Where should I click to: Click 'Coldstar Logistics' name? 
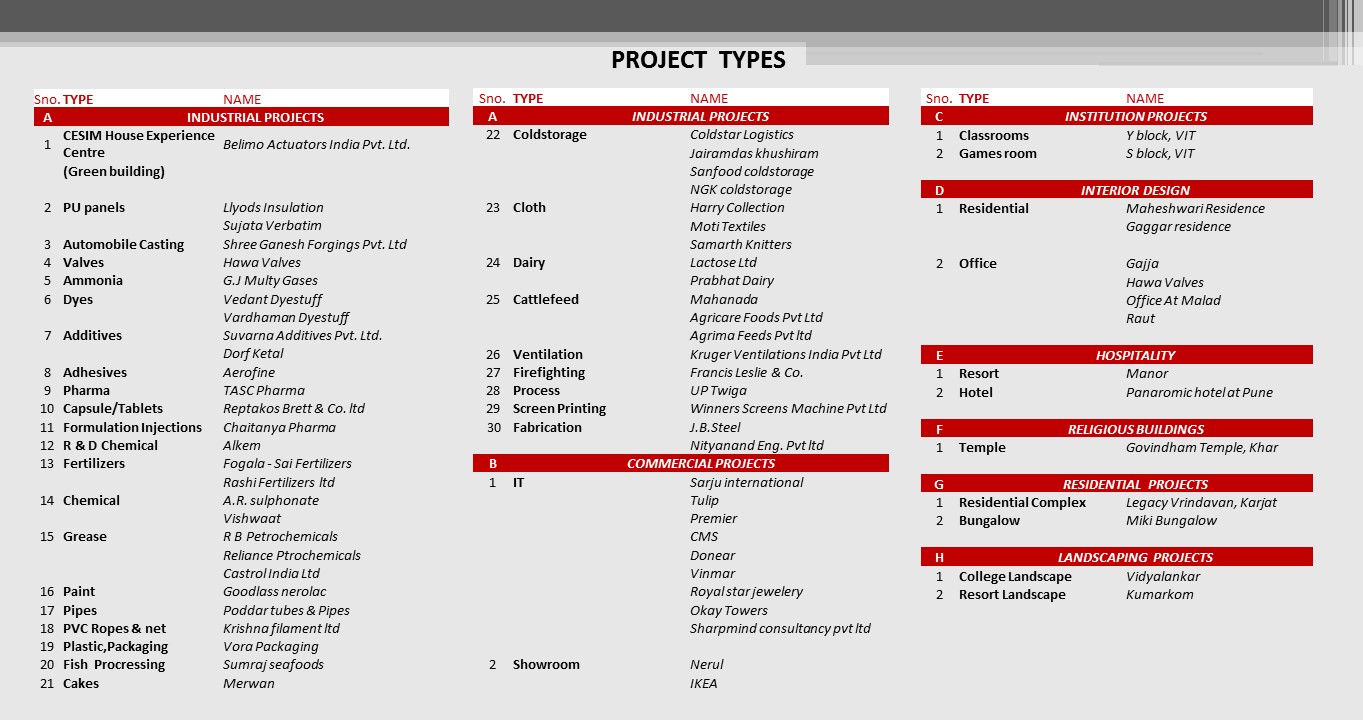pos(742,135)
